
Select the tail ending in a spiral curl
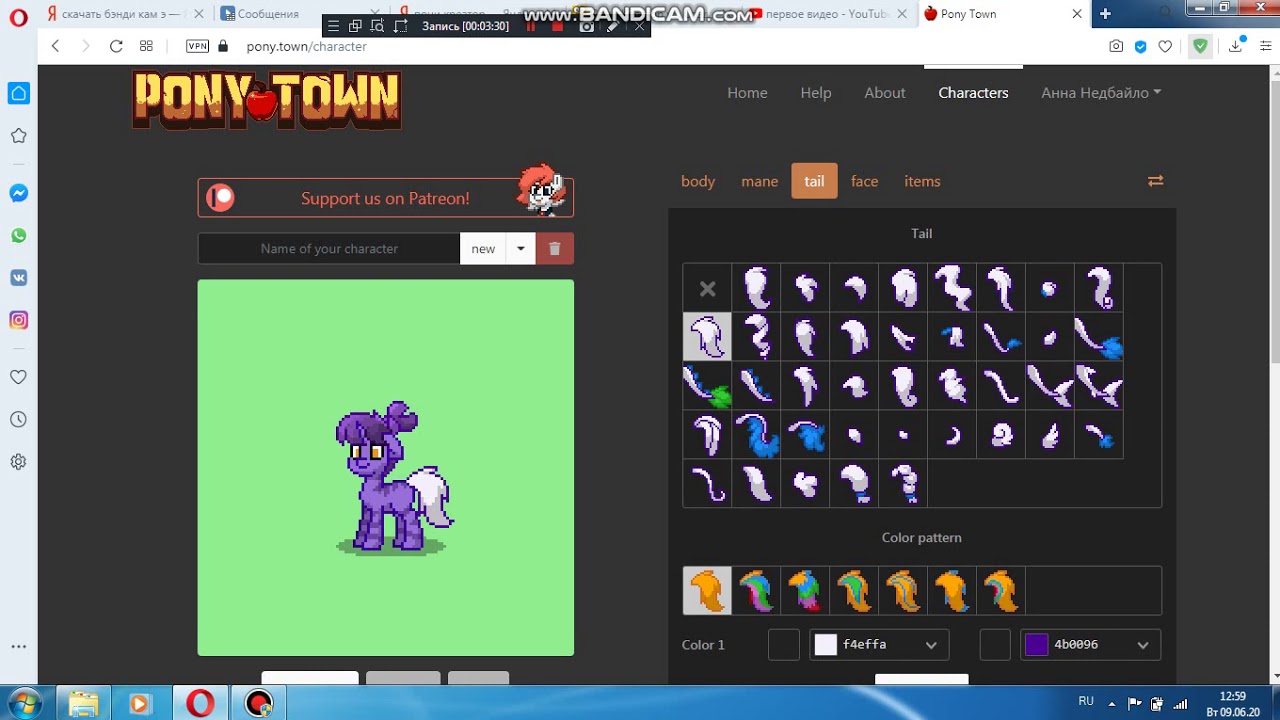click(1098, 289)
